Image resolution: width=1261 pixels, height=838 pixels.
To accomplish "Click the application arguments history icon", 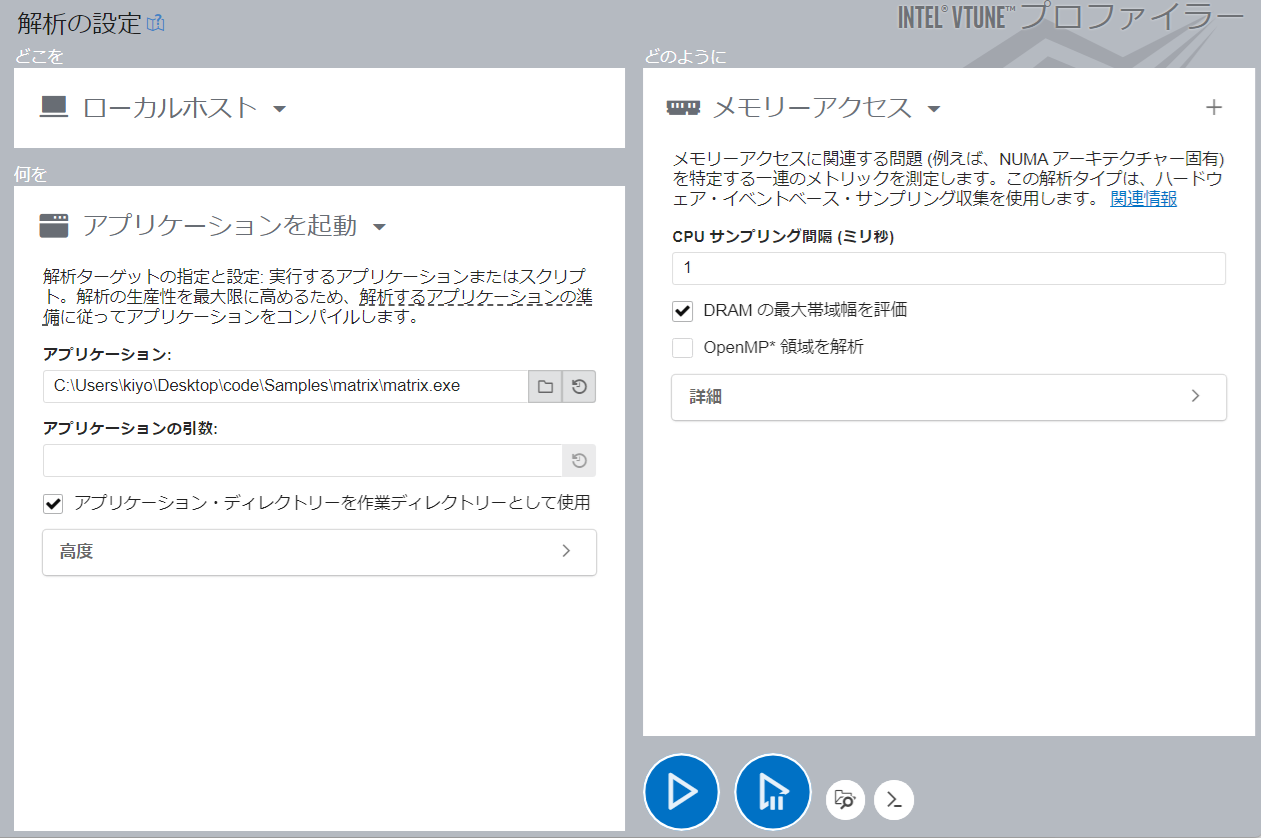I will coord(579,461).
